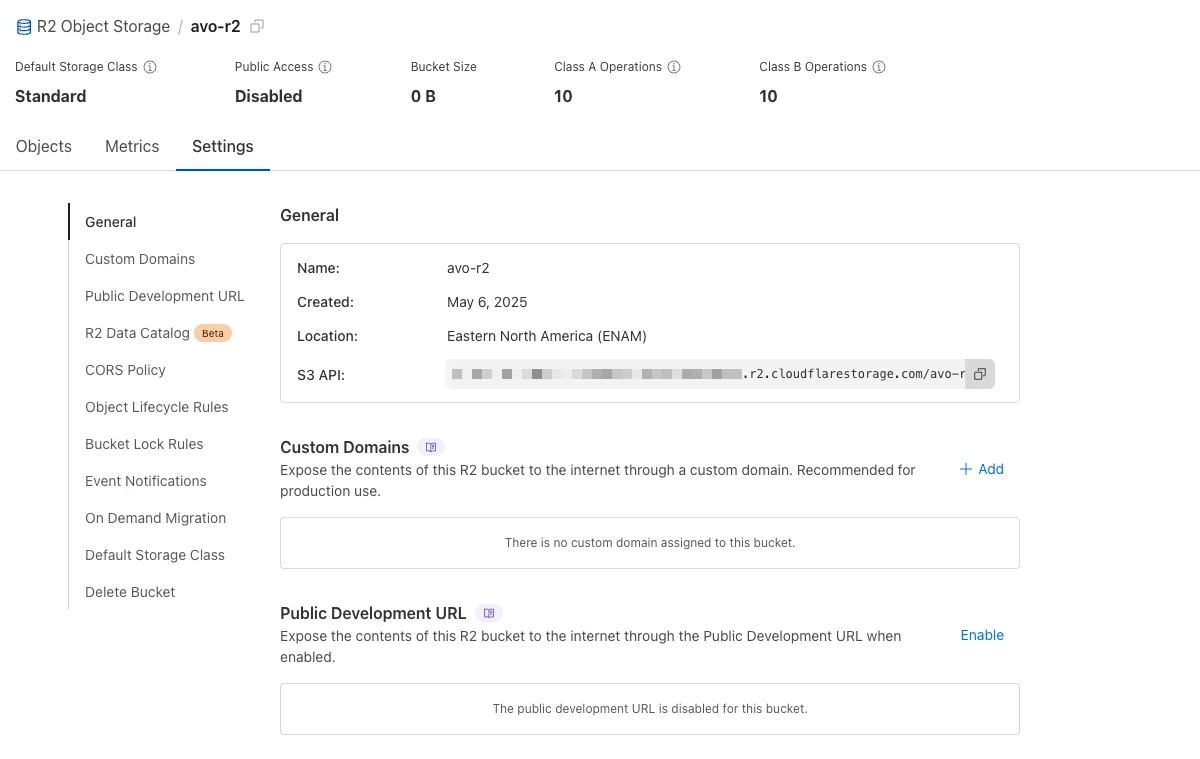Image resolution: width=1200 pixels, height=759 pixels.
Task: Click the Beta badge next to R2 Data Catalog
Action: [x=213, y=333]
